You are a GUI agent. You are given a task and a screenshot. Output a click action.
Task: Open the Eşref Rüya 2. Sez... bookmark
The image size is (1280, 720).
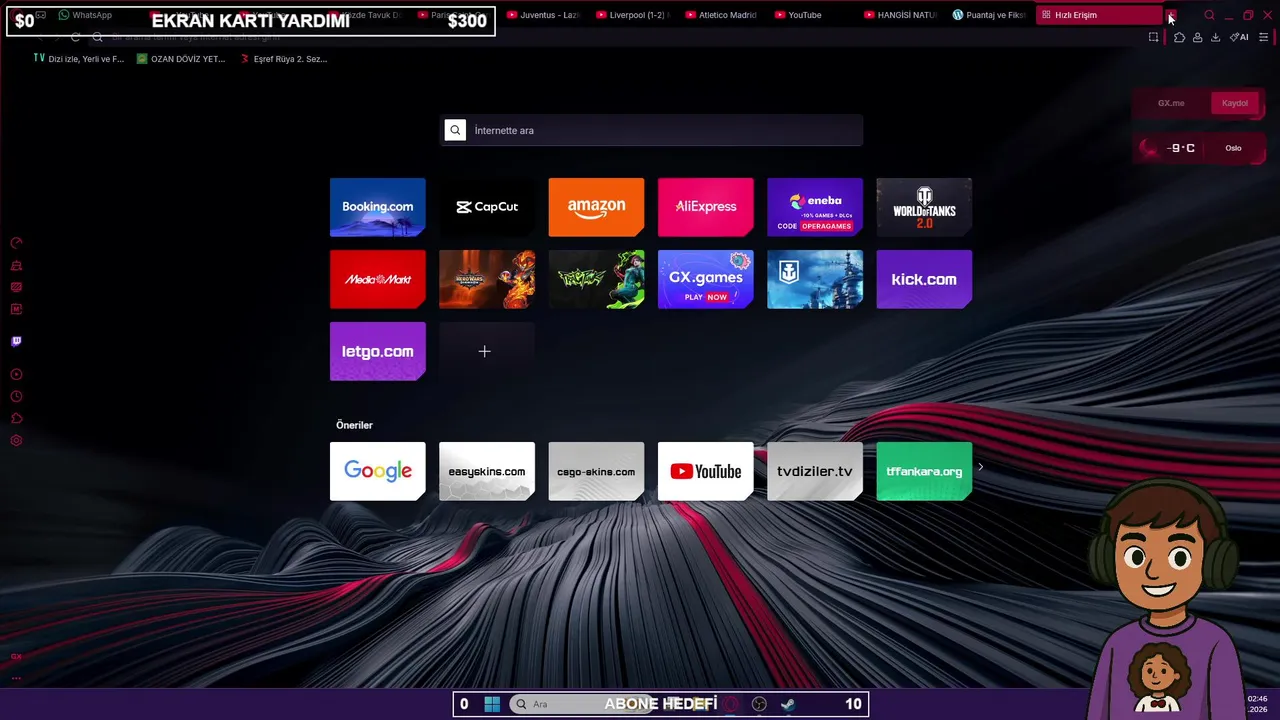pyautogui.click(x=284, y=59)
